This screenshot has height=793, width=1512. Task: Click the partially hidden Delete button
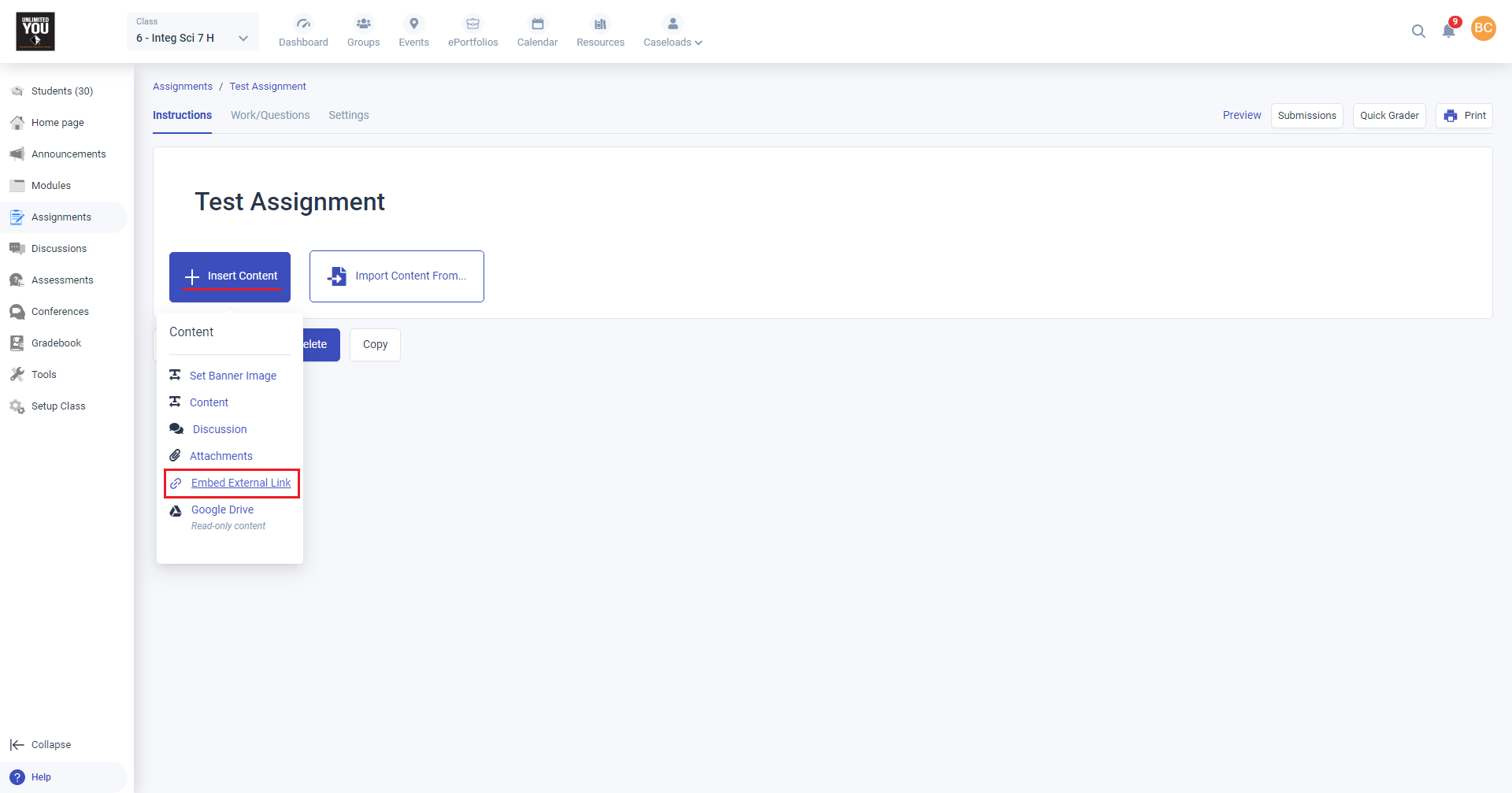click(321, 345)
